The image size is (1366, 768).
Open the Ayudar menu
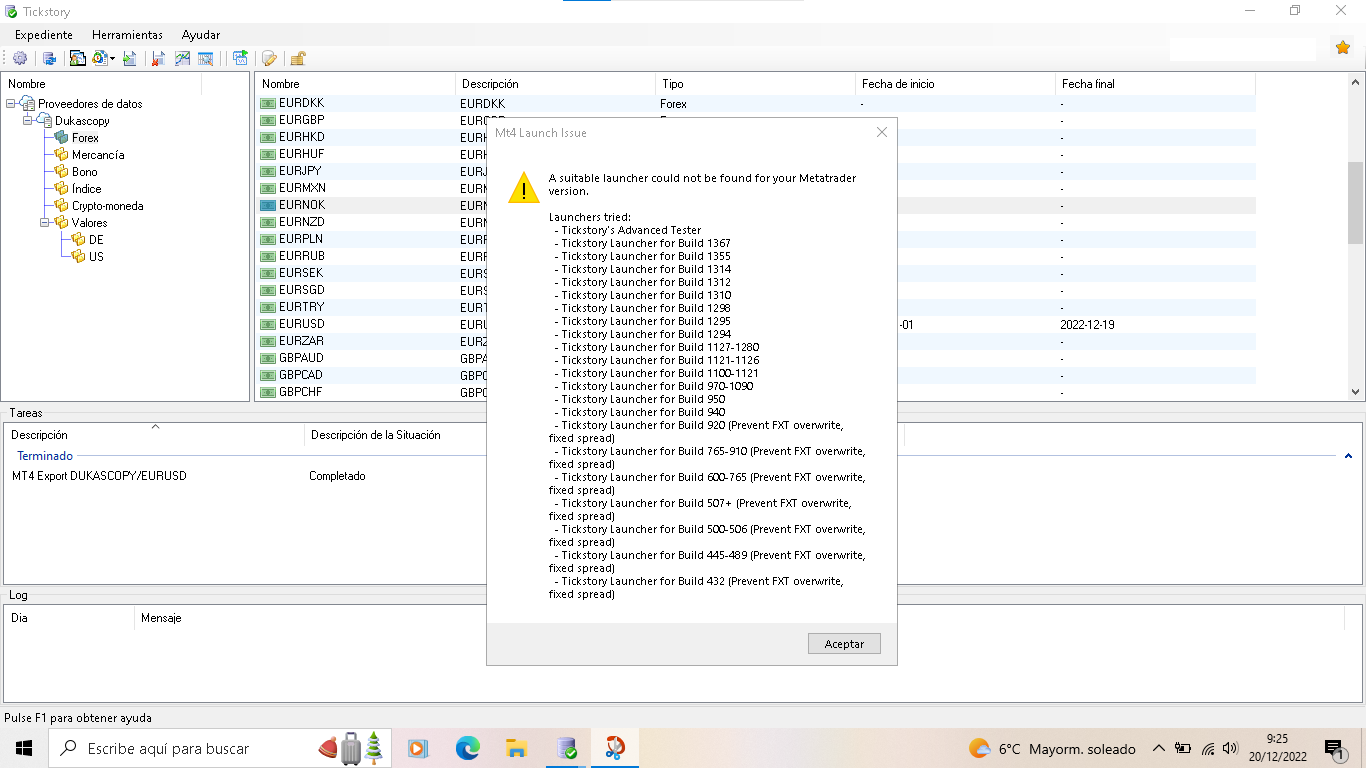pyautogui.click(x=201, y=34)
